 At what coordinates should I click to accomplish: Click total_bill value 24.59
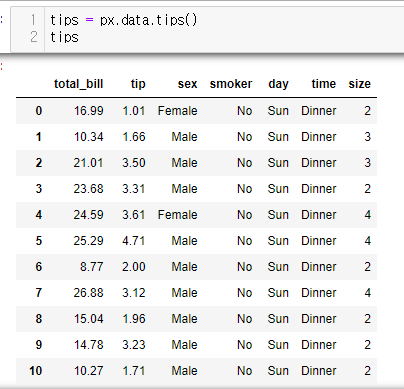(88, 215)
